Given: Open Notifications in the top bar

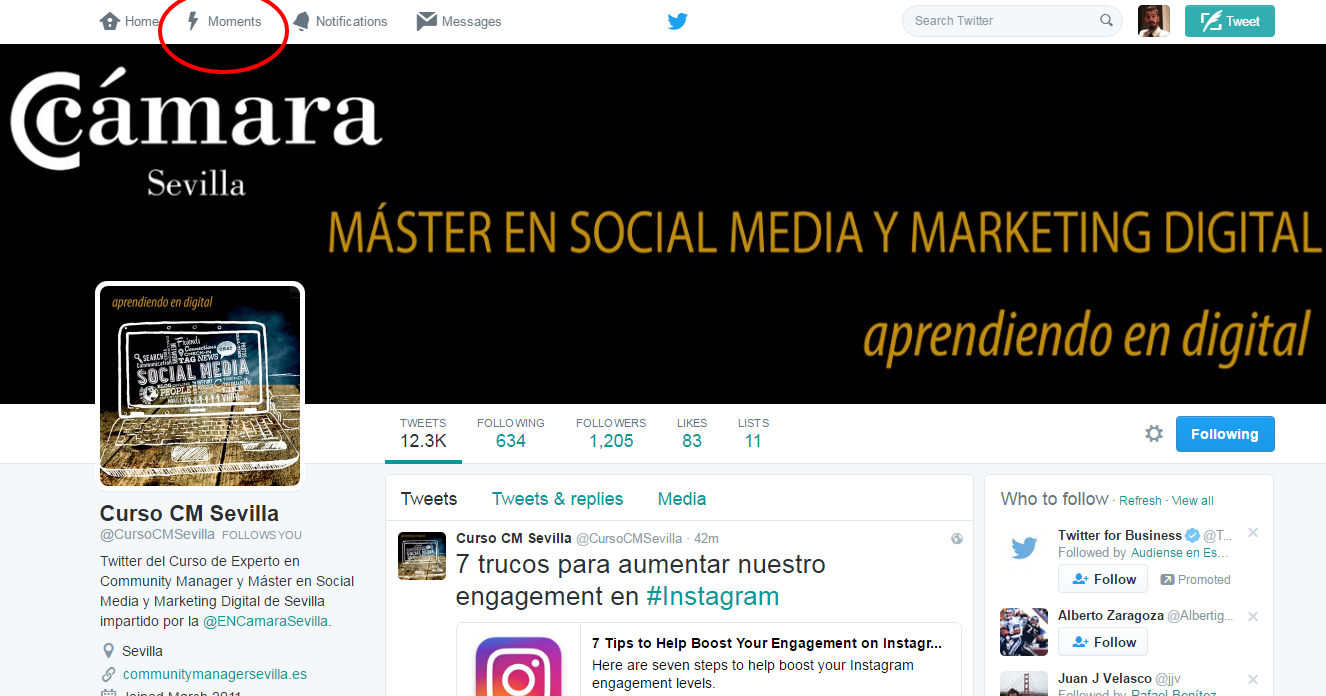Looking at the screenshot, I should (340, 21).
